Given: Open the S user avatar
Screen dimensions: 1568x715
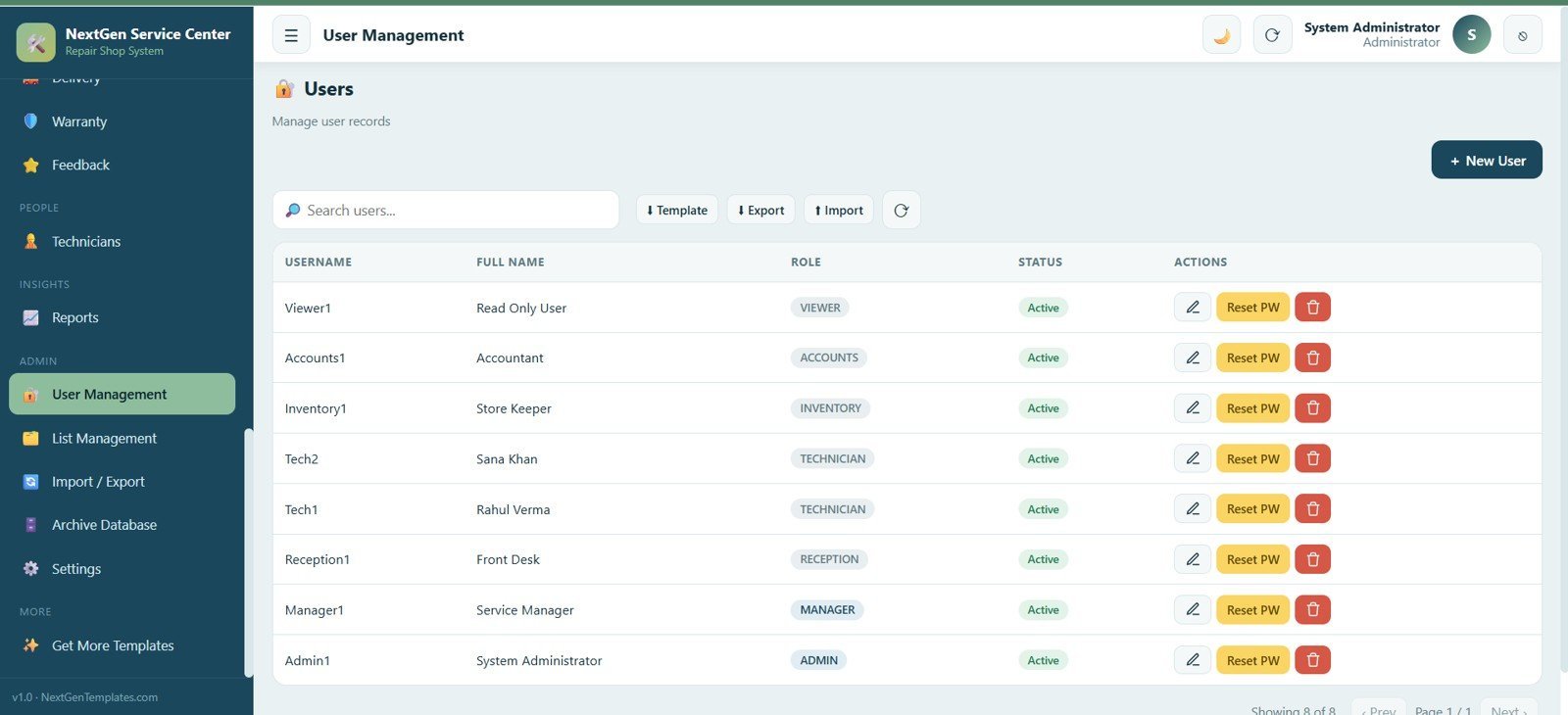Looking at the screenshot, I should tap(1471, 34).
